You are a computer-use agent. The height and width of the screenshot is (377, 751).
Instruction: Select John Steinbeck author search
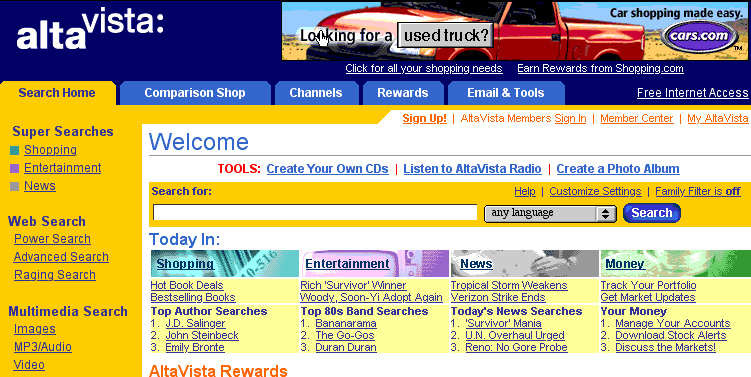[x=202, y=335]
